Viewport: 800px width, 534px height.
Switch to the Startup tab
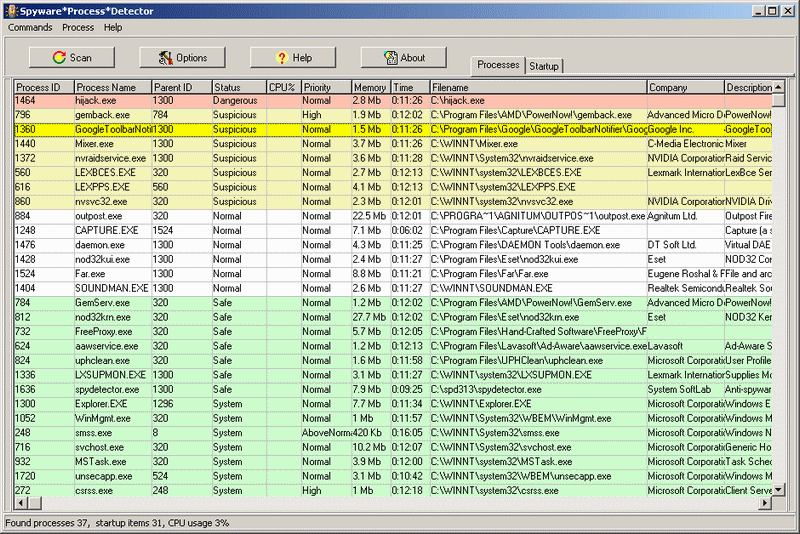click(x=544, y=66)
